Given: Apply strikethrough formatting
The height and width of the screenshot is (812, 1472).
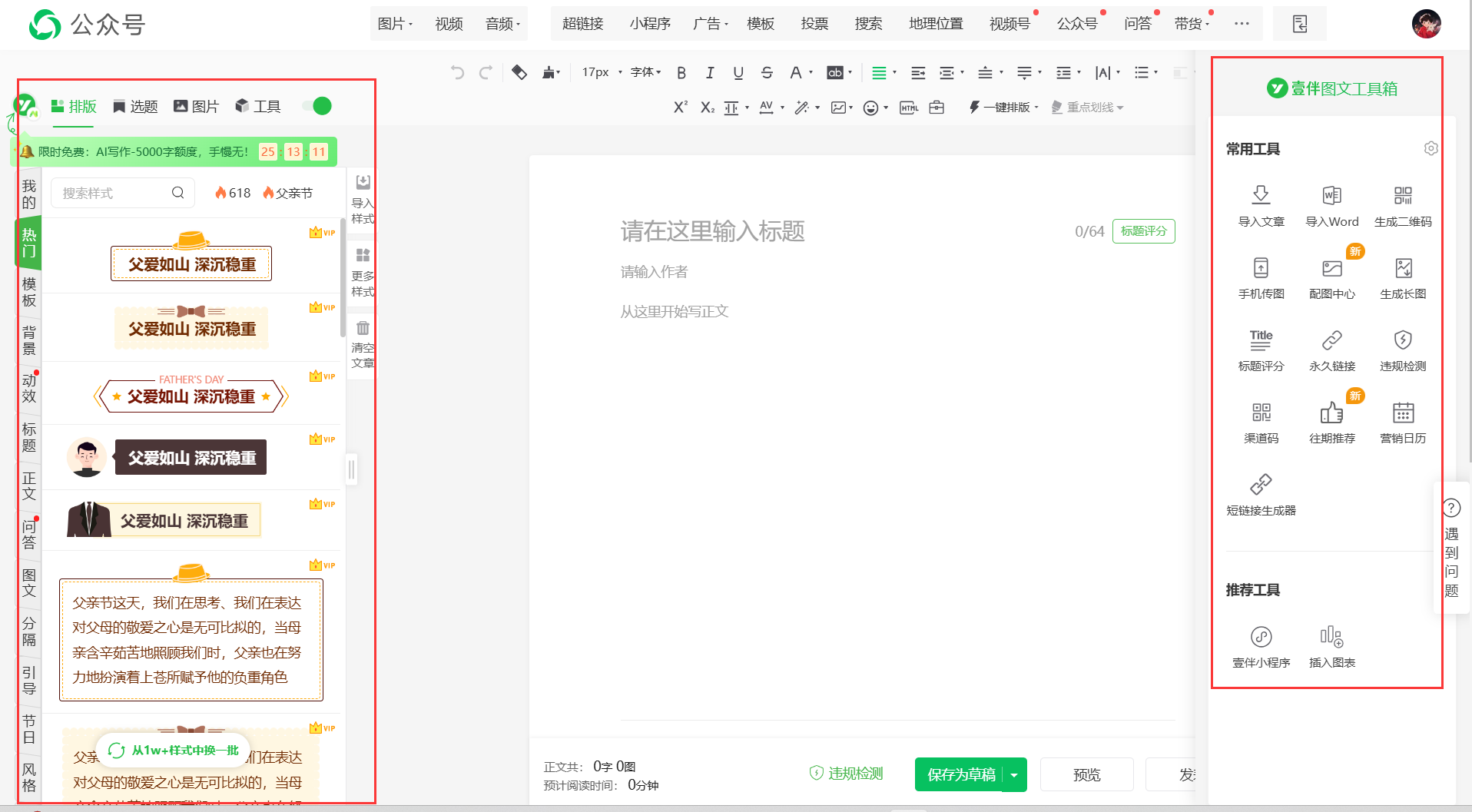Looking at the screenshot, I should tap(766, 73).
